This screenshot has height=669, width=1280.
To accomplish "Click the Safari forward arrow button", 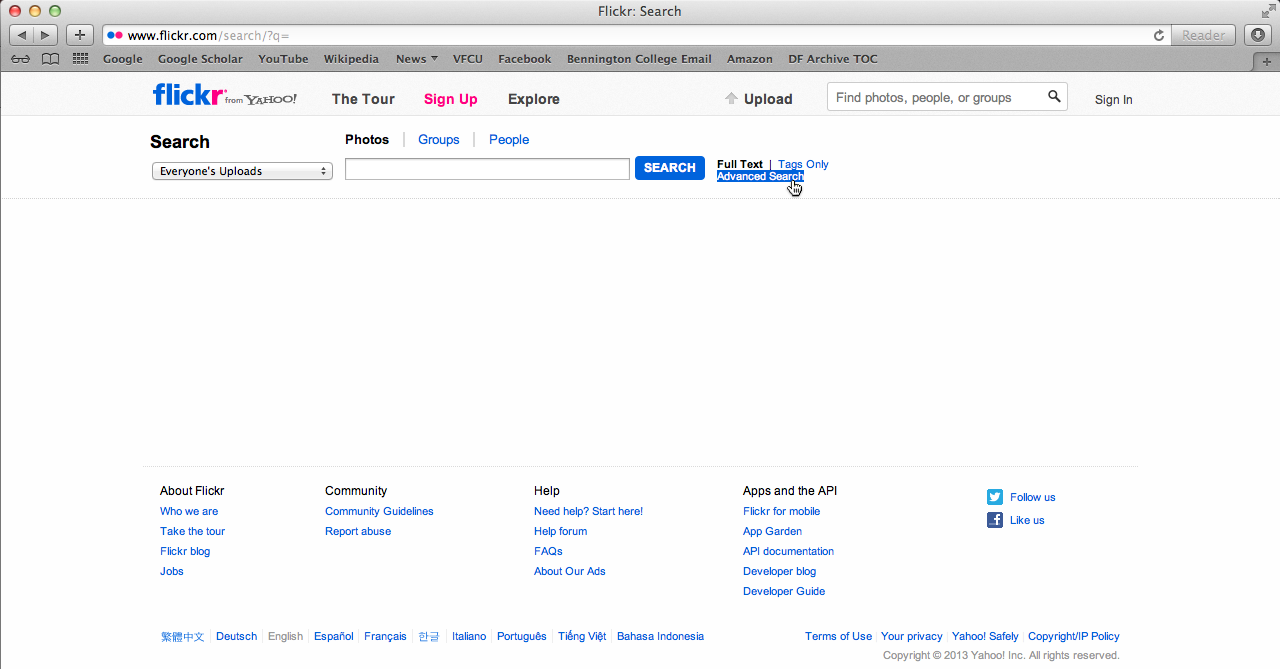I will pos(46,35).
